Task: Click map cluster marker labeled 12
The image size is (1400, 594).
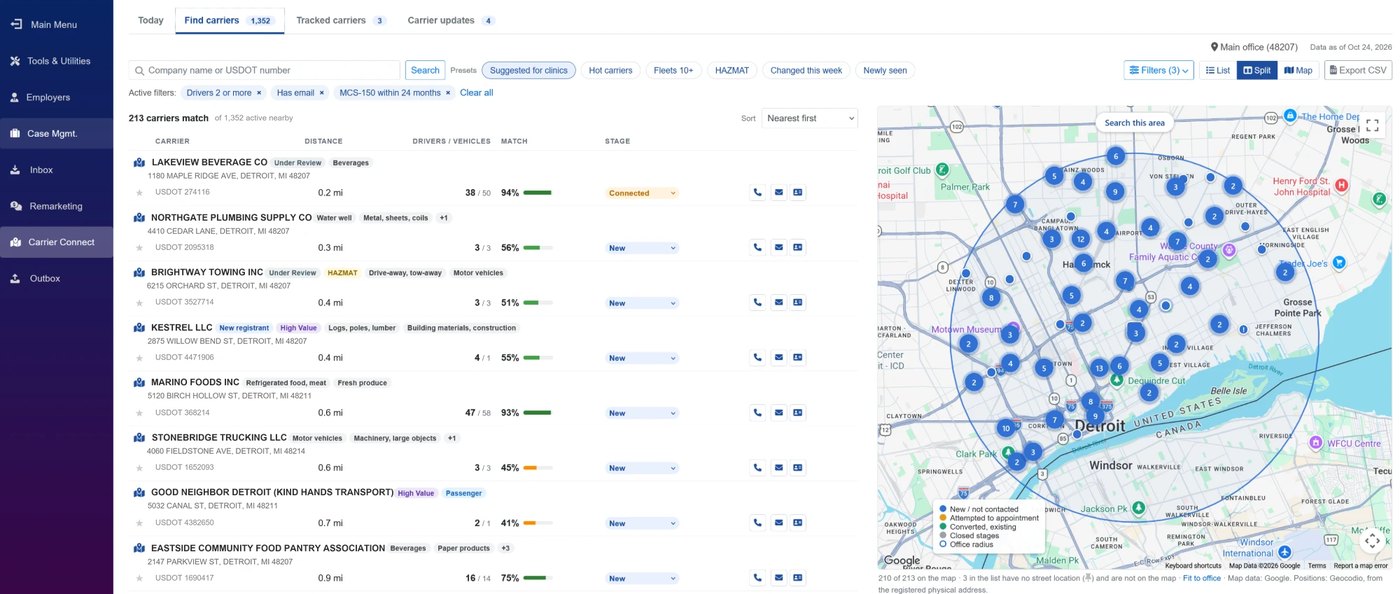Action: click(x=1080, y=239)
